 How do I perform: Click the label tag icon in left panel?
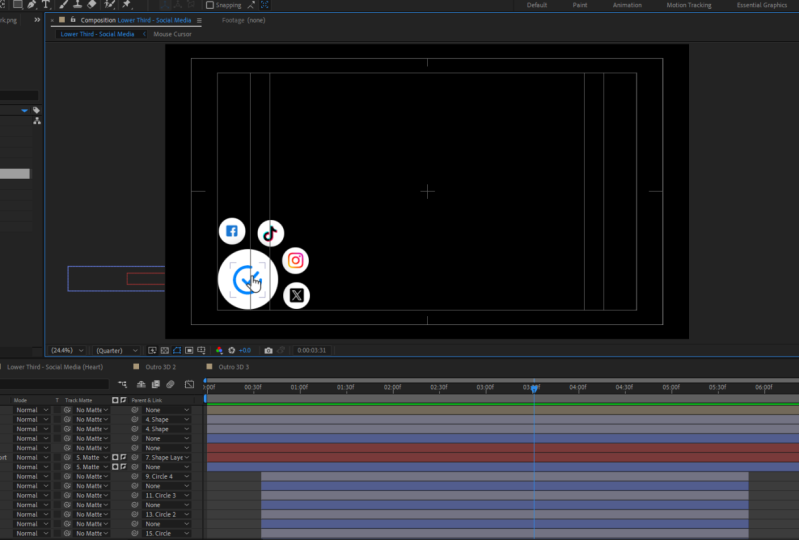[x=36, y=110]
